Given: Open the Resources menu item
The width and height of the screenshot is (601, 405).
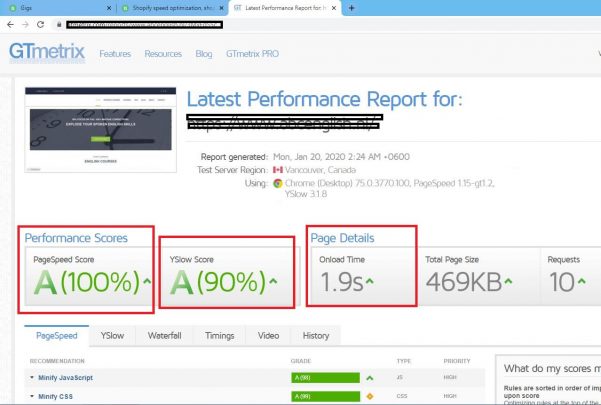Looking at the screenshot, I should (x=163, y=54).
